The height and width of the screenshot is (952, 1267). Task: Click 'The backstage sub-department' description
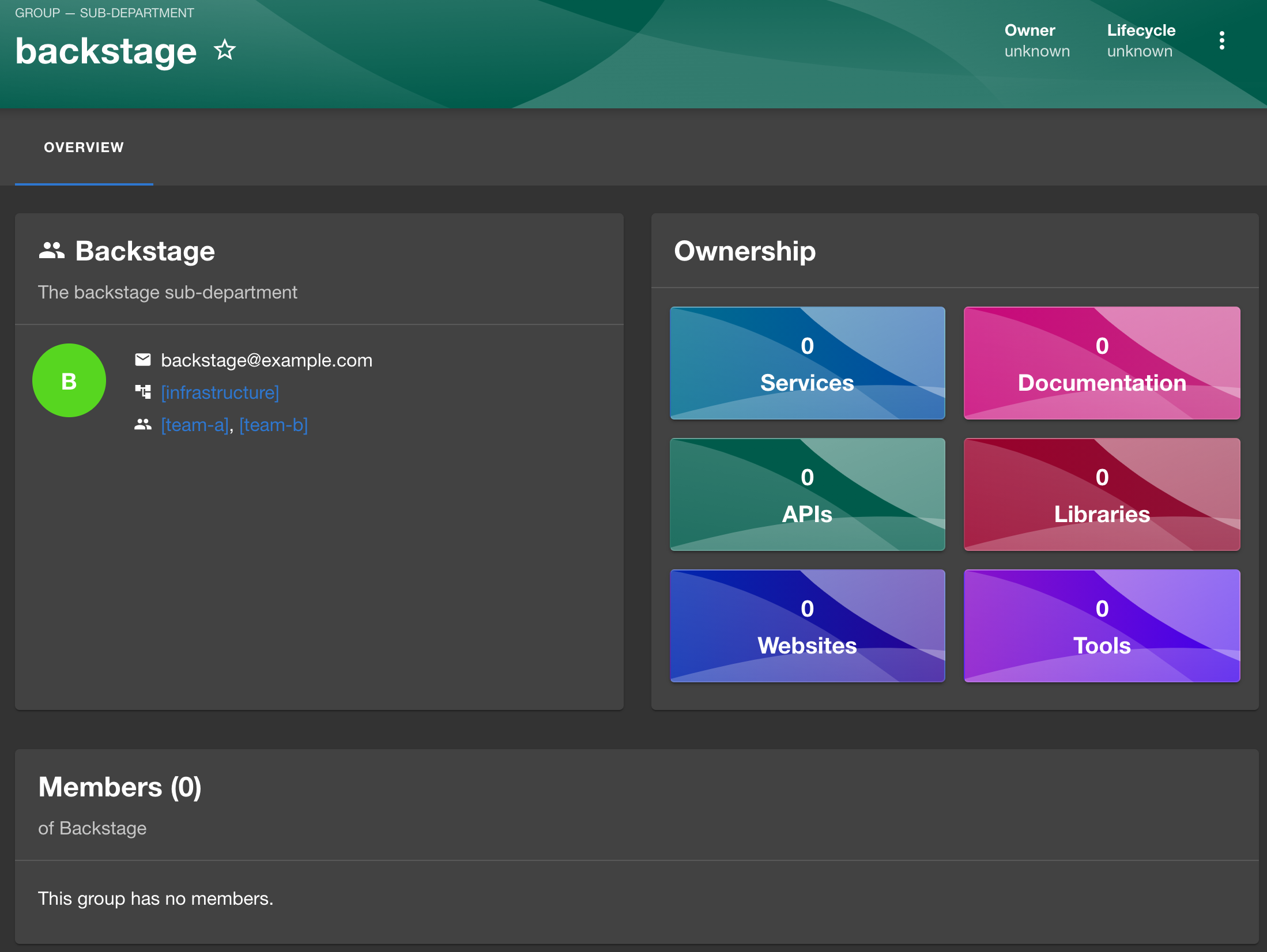(x=168, y=292)
